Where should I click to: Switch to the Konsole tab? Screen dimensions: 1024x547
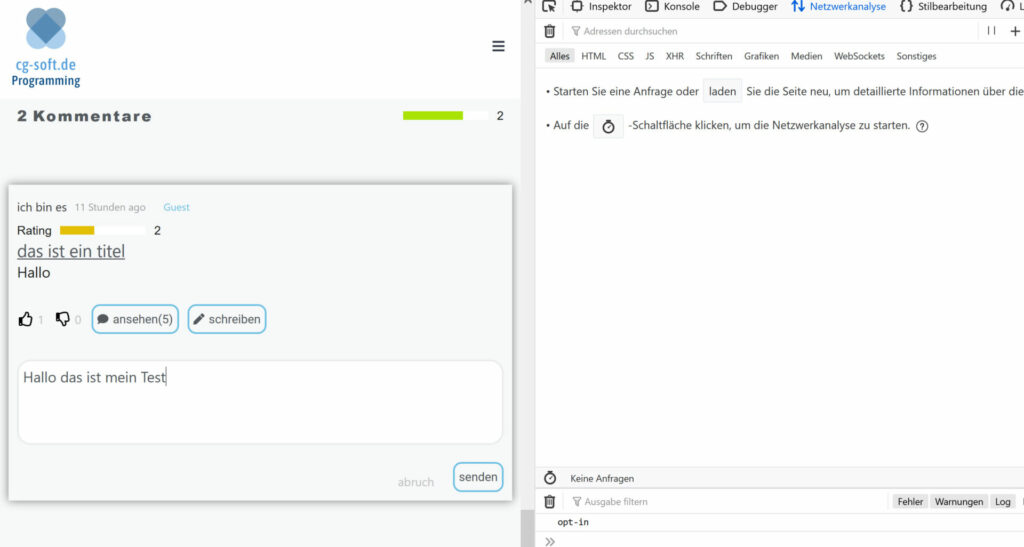[673, 7]
